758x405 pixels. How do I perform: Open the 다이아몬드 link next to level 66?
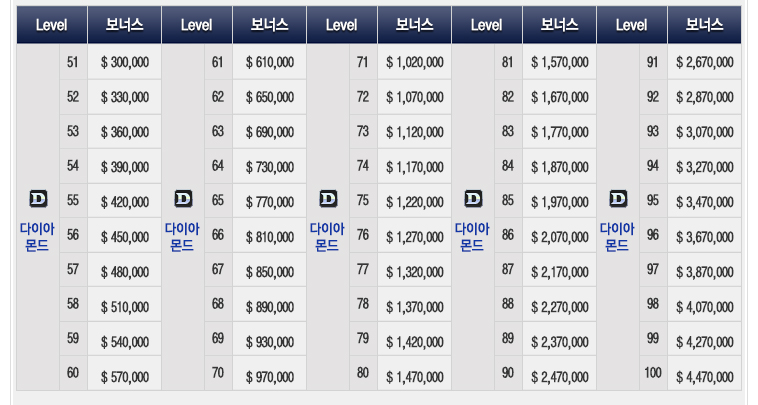coord(182,237)
